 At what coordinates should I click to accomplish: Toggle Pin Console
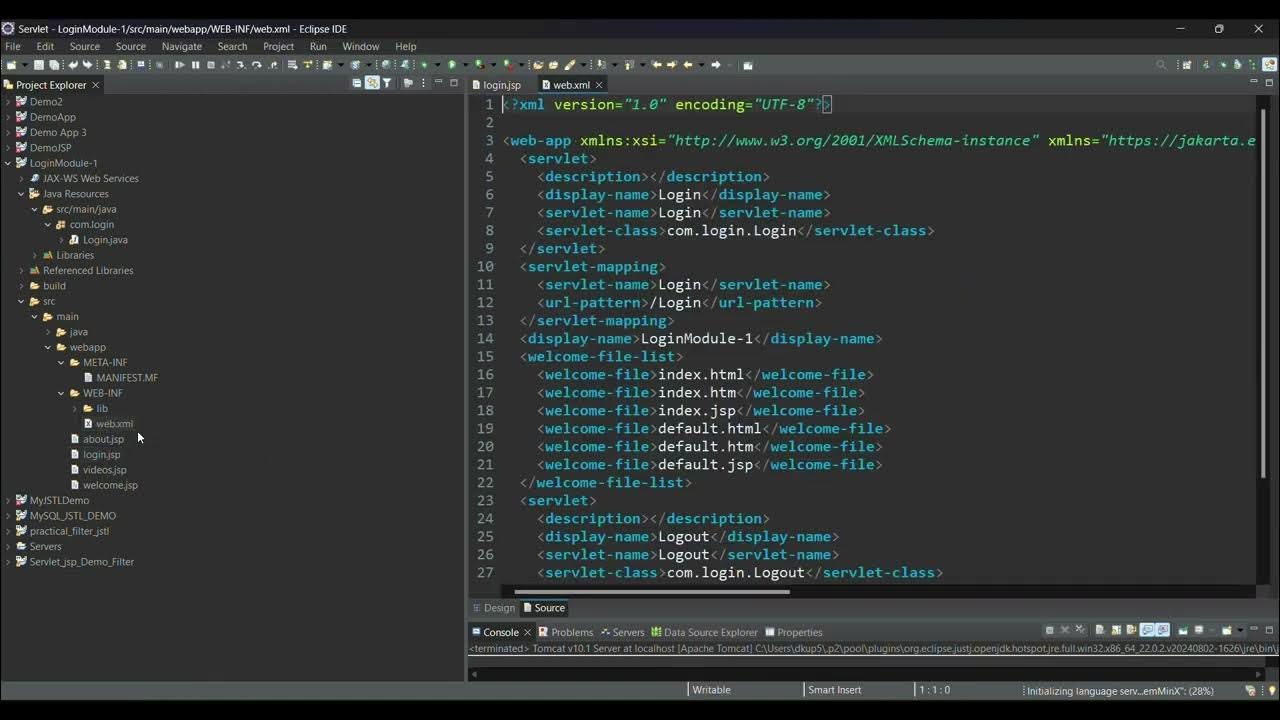pos(1183,630)
